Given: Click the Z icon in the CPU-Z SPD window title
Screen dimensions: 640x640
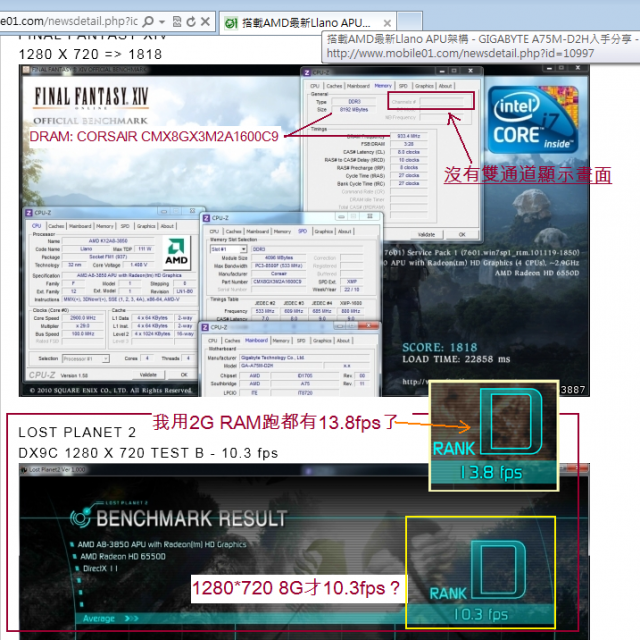Looking at the screenshot, I should point(206,218).
